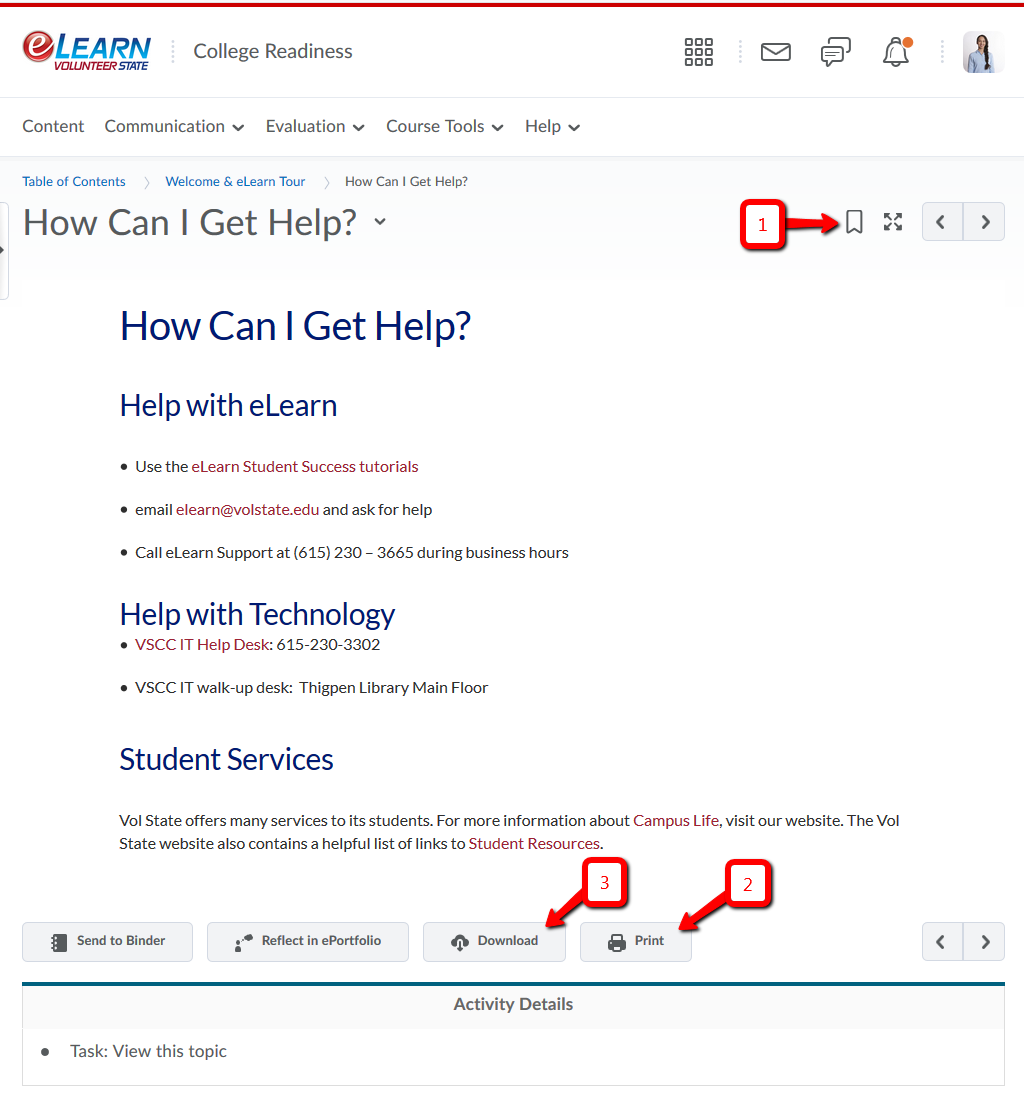This screenshot has width=1024, height=1108.
Task: Open the eLearn Student Success tutorials link
Action: point(305,467)
